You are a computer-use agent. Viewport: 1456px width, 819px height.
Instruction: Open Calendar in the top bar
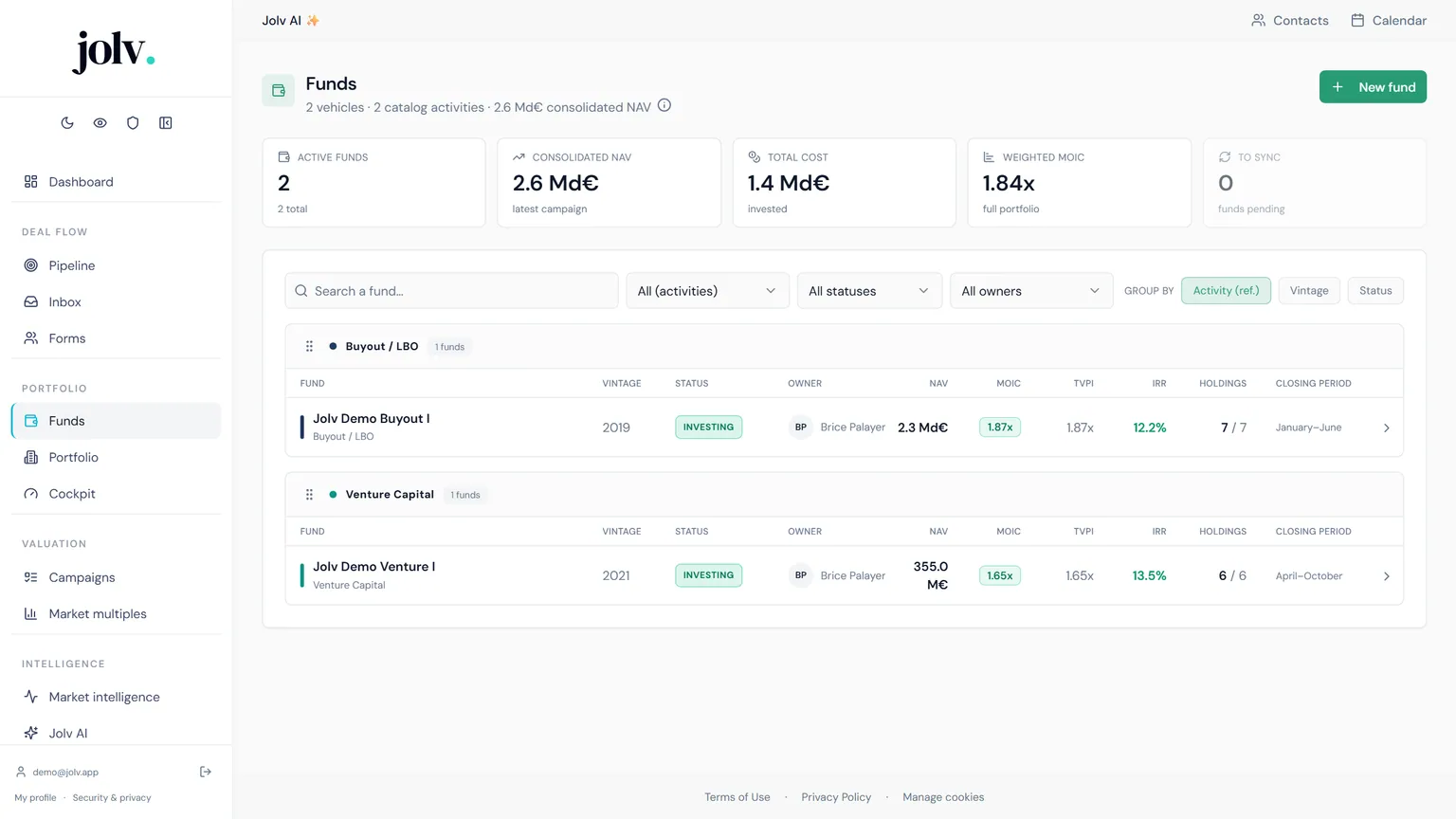[x=1389, y=20]
